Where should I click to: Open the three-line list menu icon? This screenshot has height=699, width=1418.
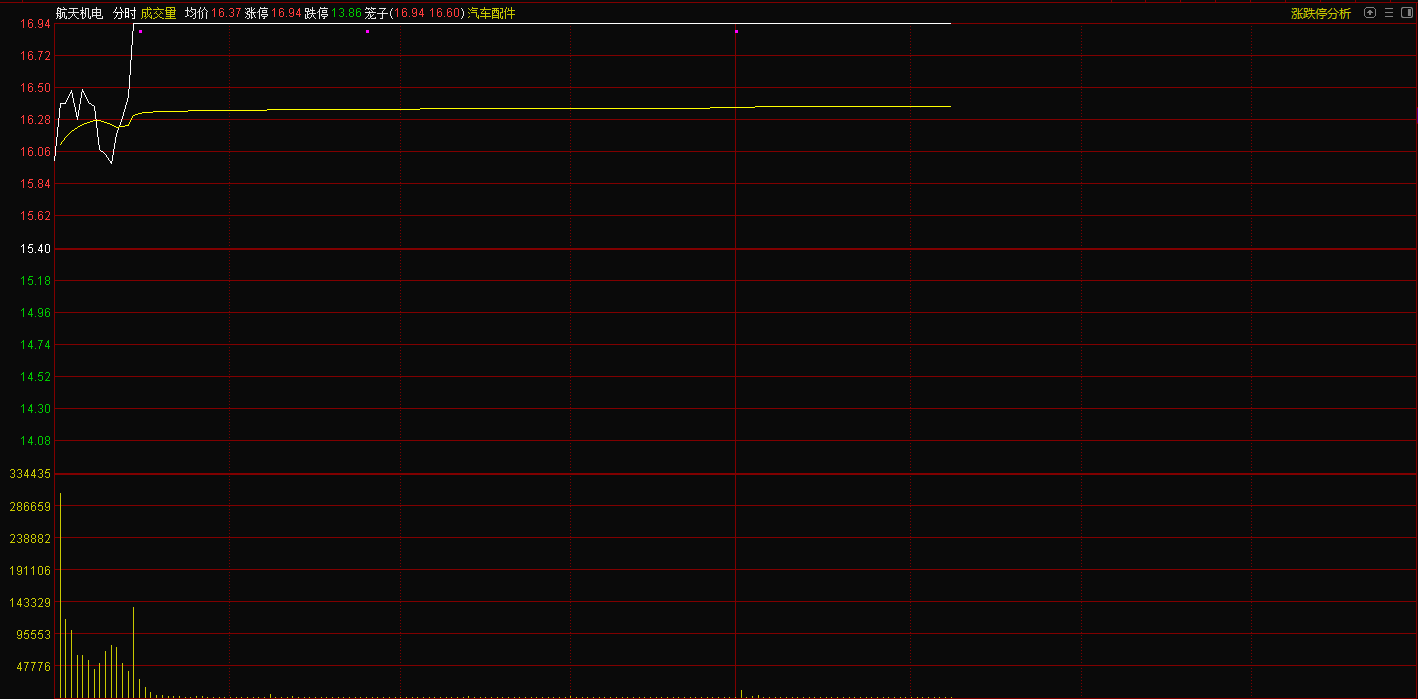point(1389,13)
